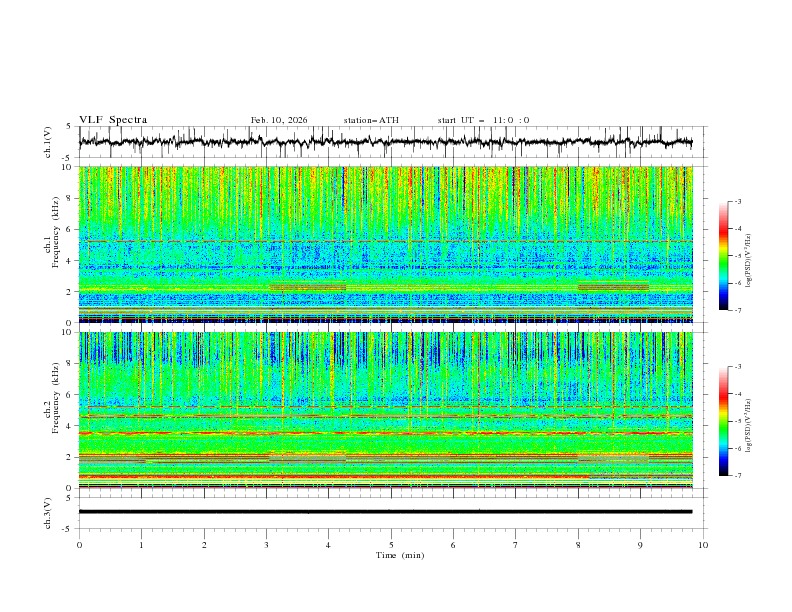Click the '-5' tick on ch.2 color bar
Image resolution: width=792 pixels, height=612 pixels.
tap(738, 421)
